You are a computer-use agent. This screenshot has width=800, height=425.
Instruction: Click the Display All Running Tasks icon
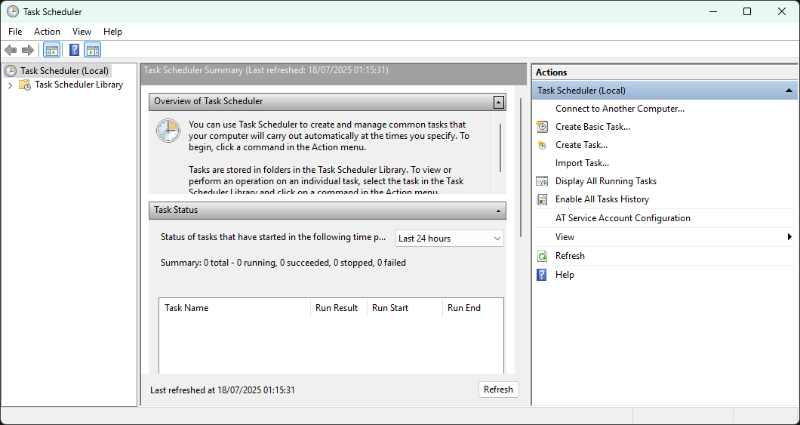pos(542,181)
